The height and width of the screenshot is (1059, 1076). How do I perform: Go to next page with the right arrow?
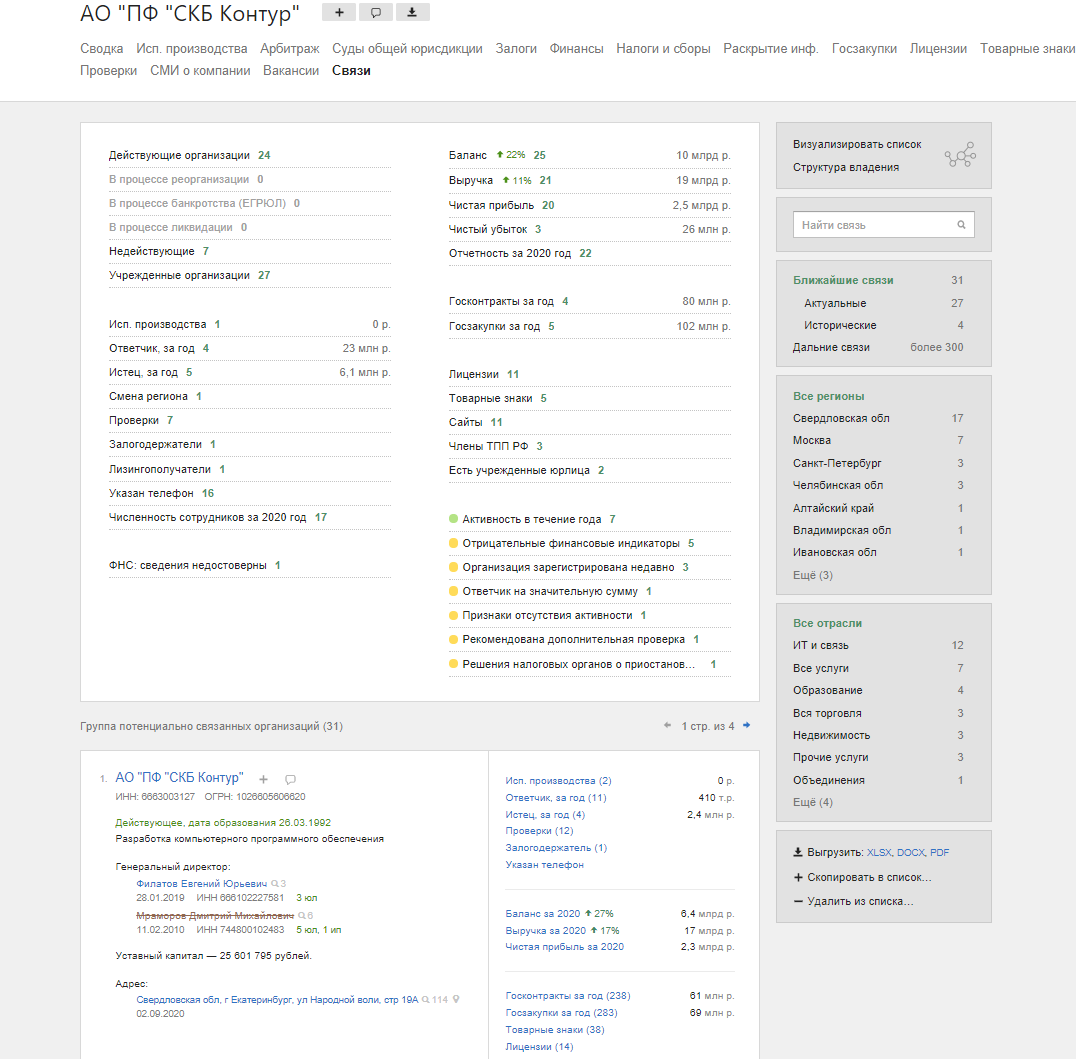[746, 726]
